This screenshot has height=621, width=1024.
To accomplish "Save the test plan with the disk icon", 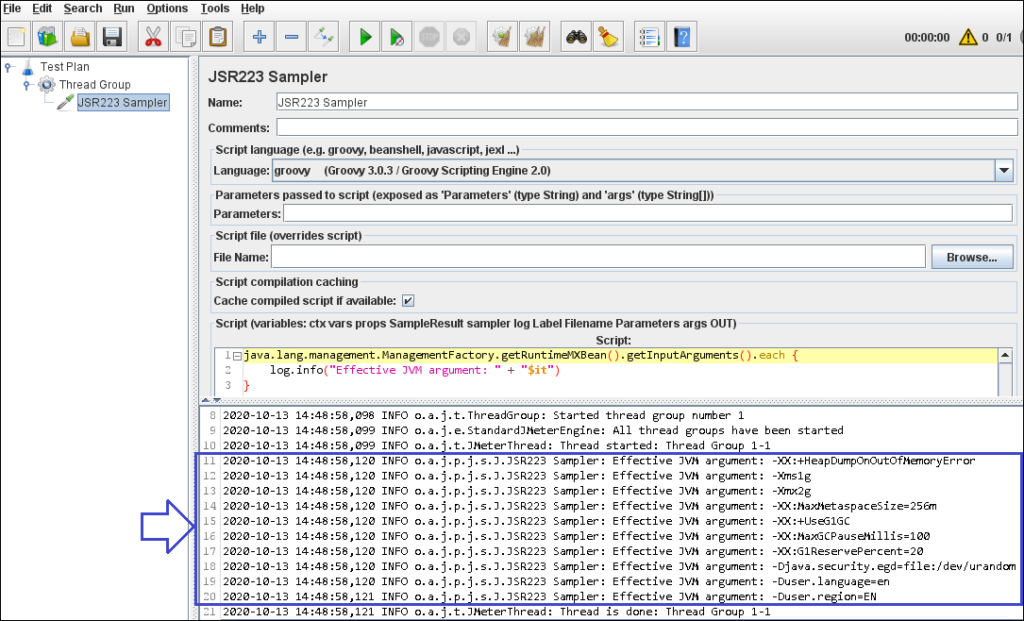I will tap(112, 36).
